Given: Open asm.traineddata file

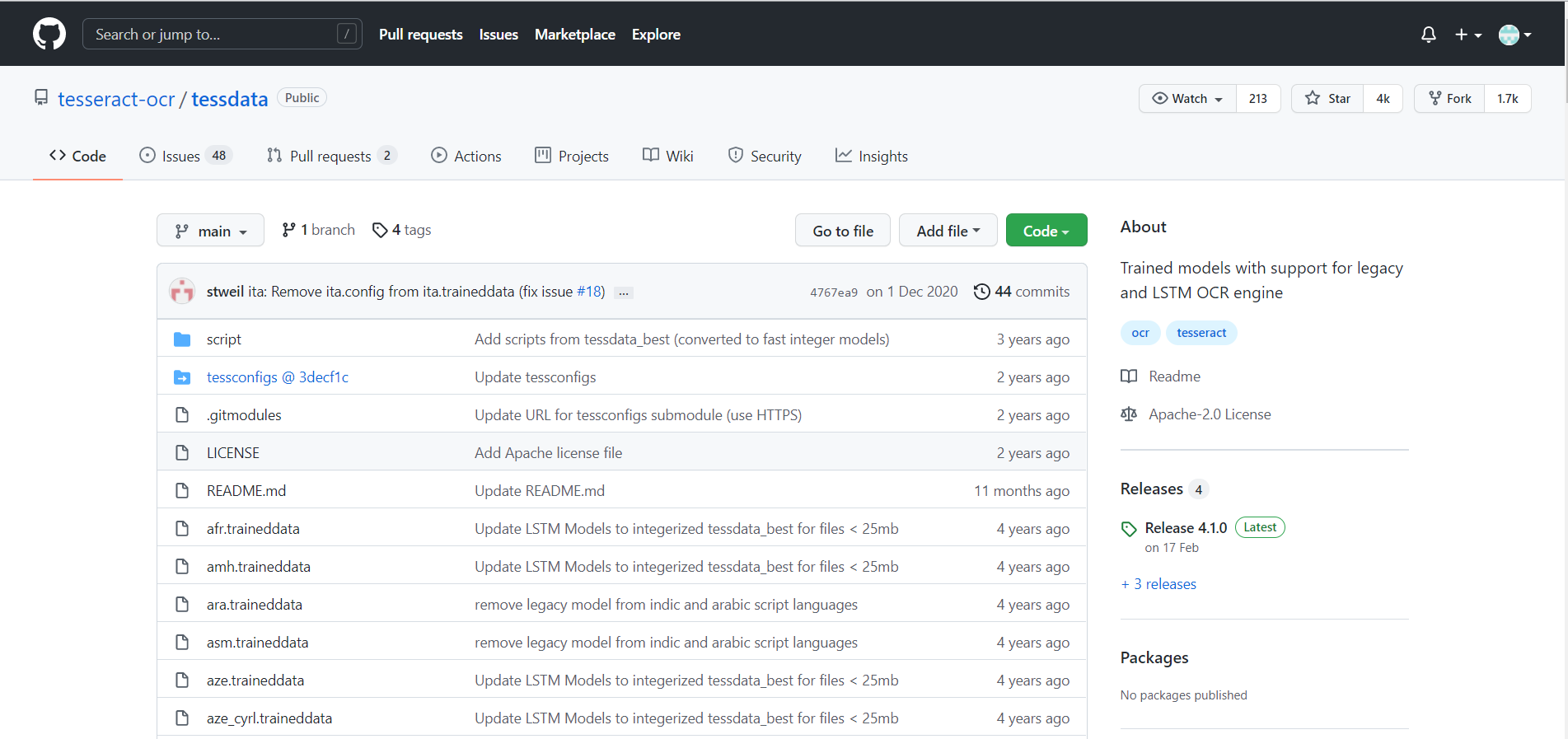Looking at the screenshot, I should pyautogui.click(x=258, y=643).
